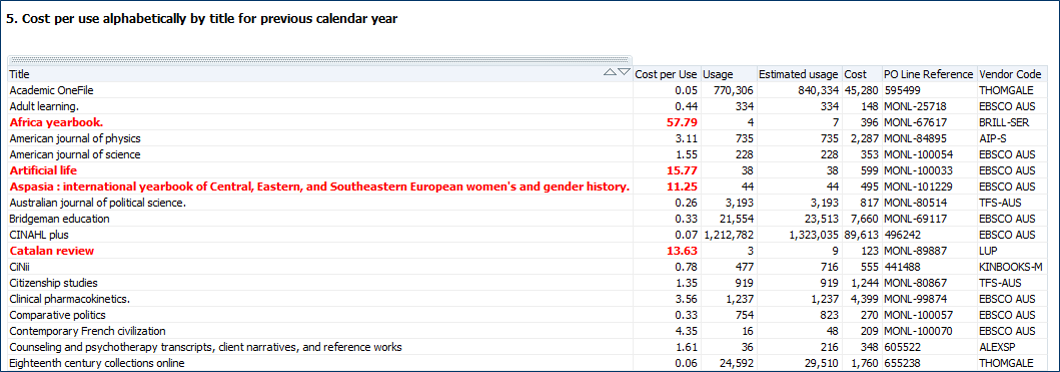The image size is (1060, 372).
Task: Click the Cost column header
Action: click(x=861, y=74)
